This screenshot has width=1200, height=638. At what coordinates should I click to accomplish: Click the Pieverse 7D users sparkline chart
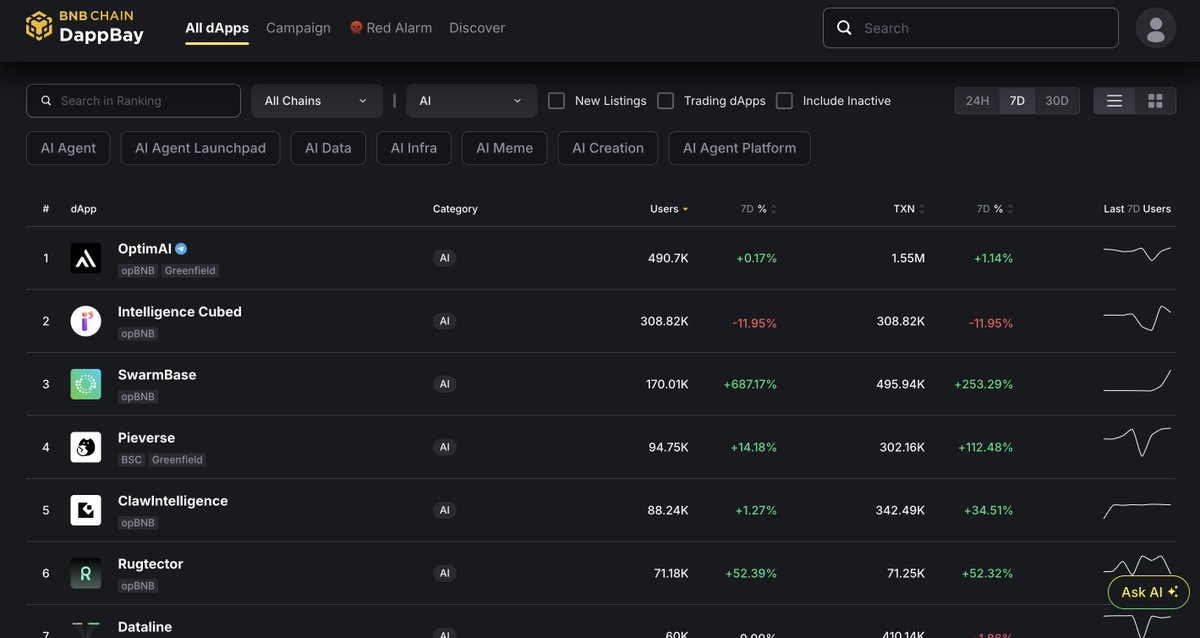click(1137, 441)
